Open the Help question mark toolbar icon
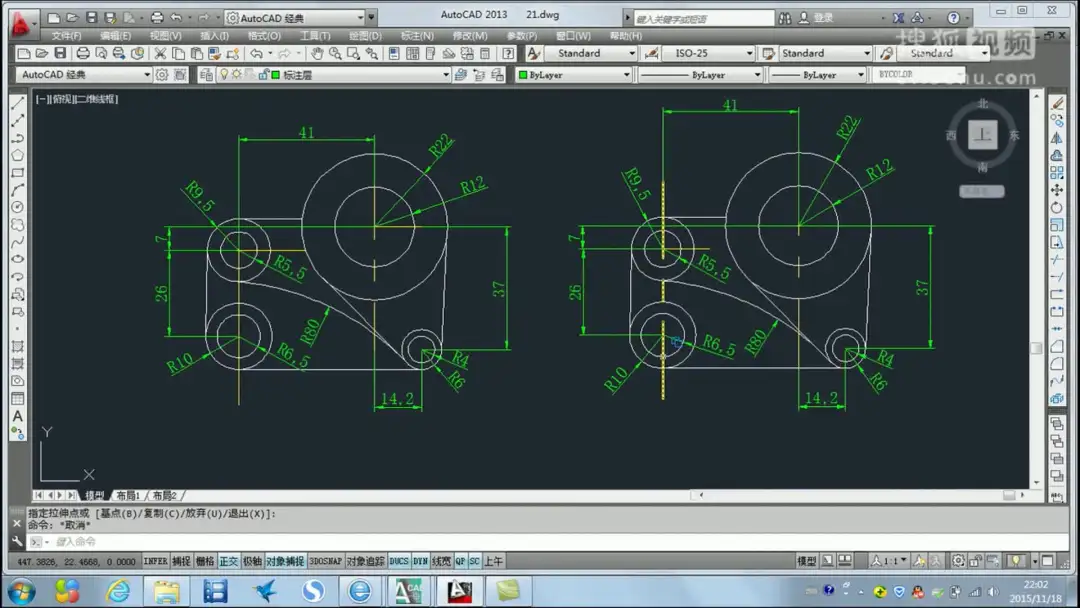This screenshot has width=1080, height=608. (508, 53)
